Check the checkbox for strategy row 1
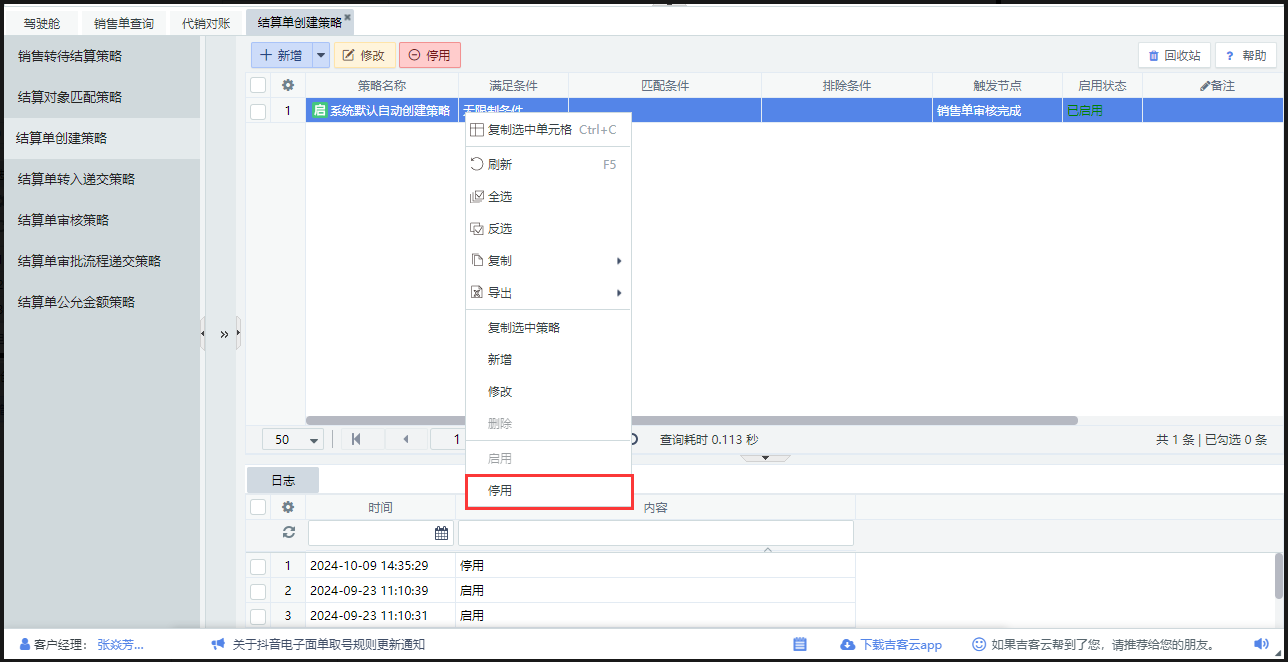The image size is (1288, 662). (x=258, y=111)
